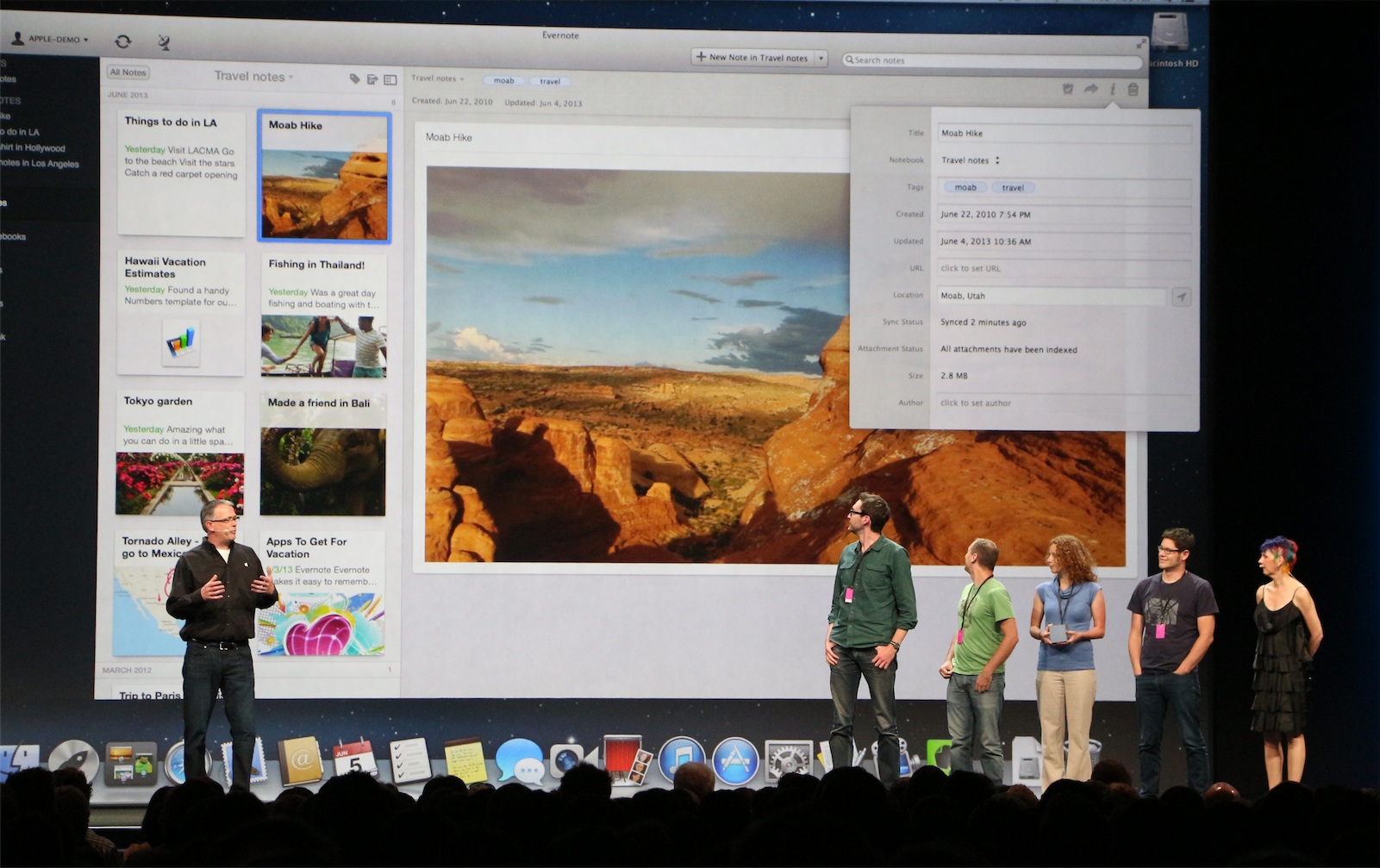This screenshot has width=1380, height=868.
Task: Click the Updated date field in the info popover
Action: pos(1065,242)
